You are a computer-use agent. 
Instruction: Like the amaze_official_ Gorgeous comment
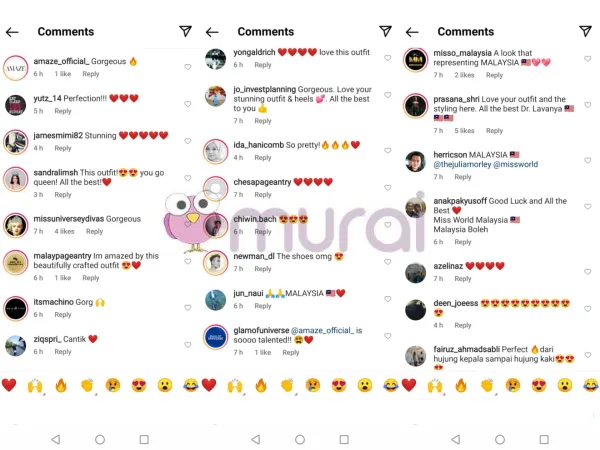(188, 67)
